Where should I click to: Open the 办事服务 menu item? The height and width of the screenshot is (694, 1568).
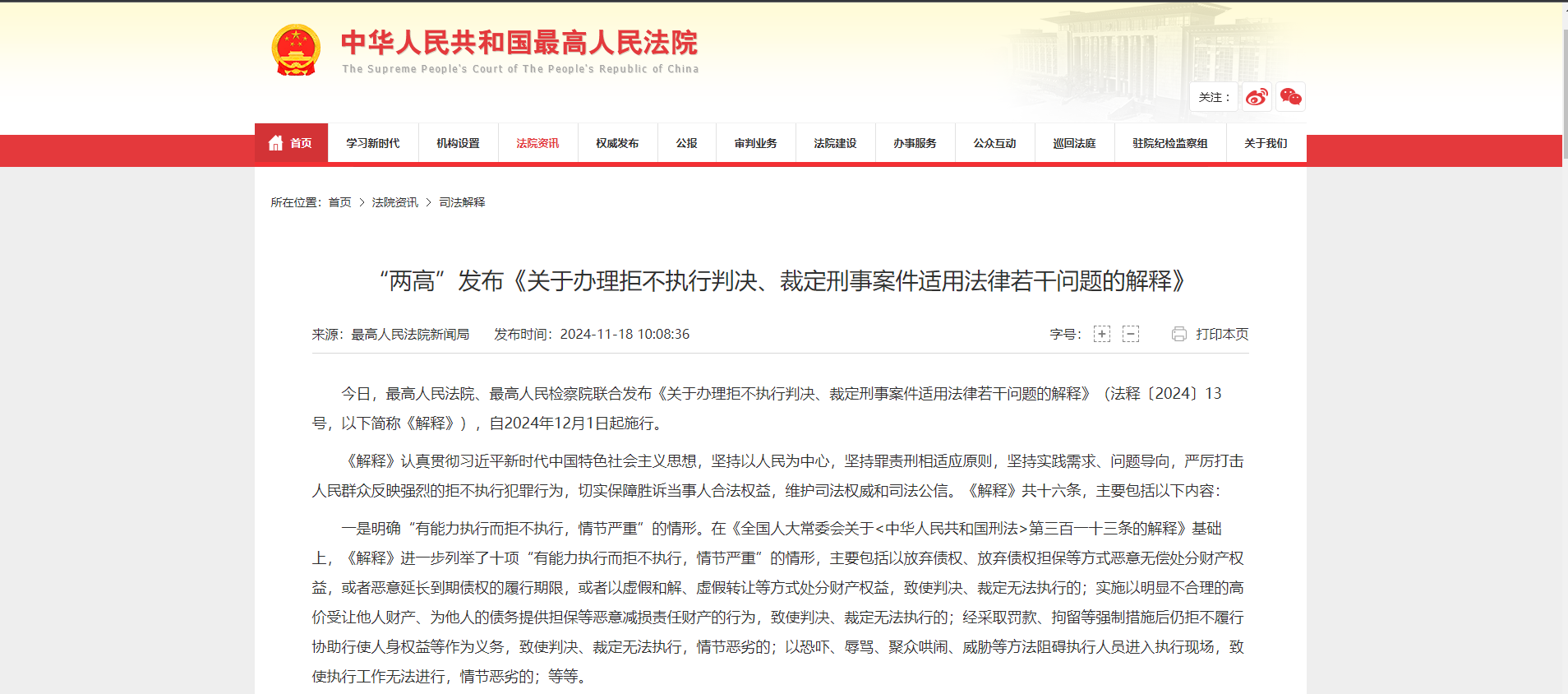click(x=915, y=143)
